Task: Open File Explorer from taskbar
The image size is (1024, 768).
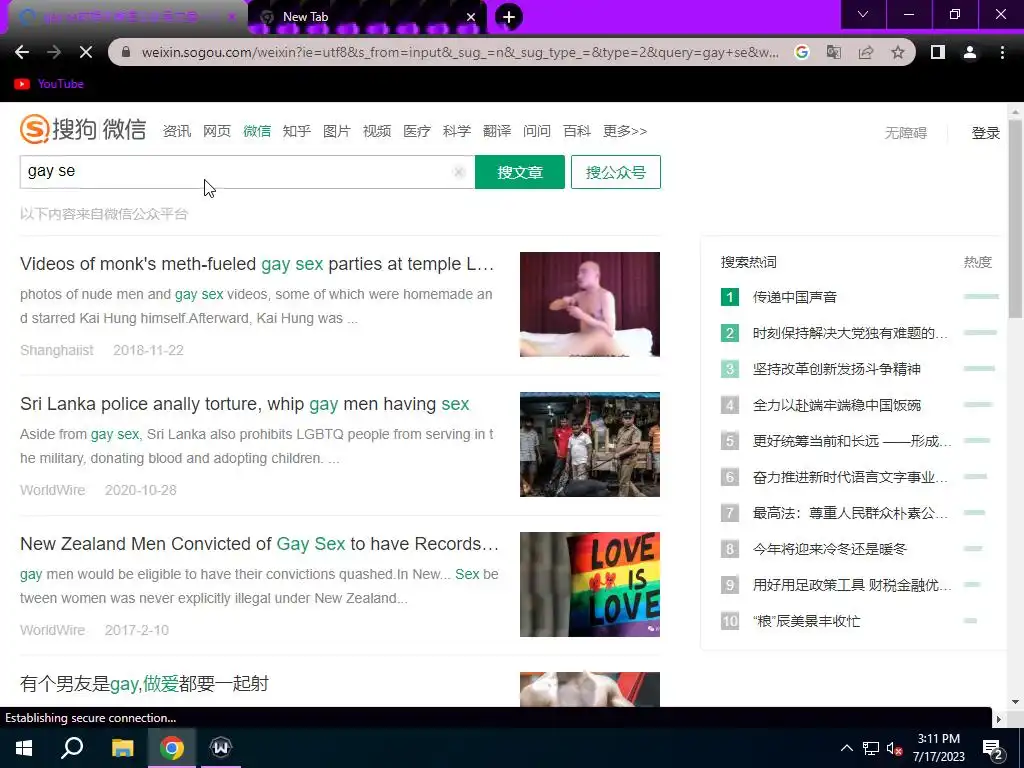Action: (122, 748)
